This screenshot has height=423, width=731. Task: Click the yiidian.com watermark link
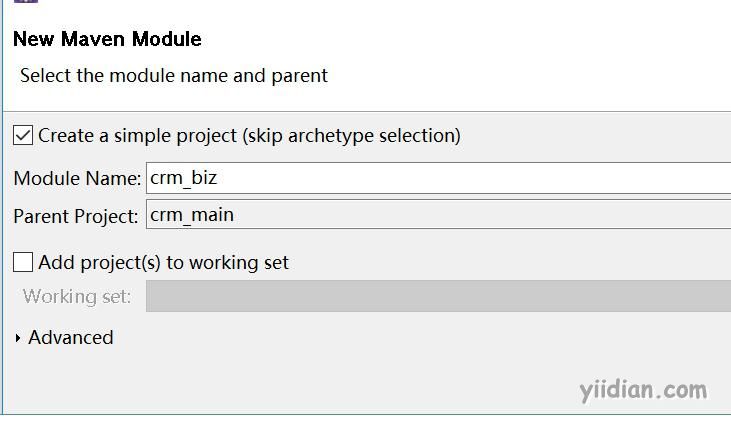pyautogui.click(x=643, y=390)
